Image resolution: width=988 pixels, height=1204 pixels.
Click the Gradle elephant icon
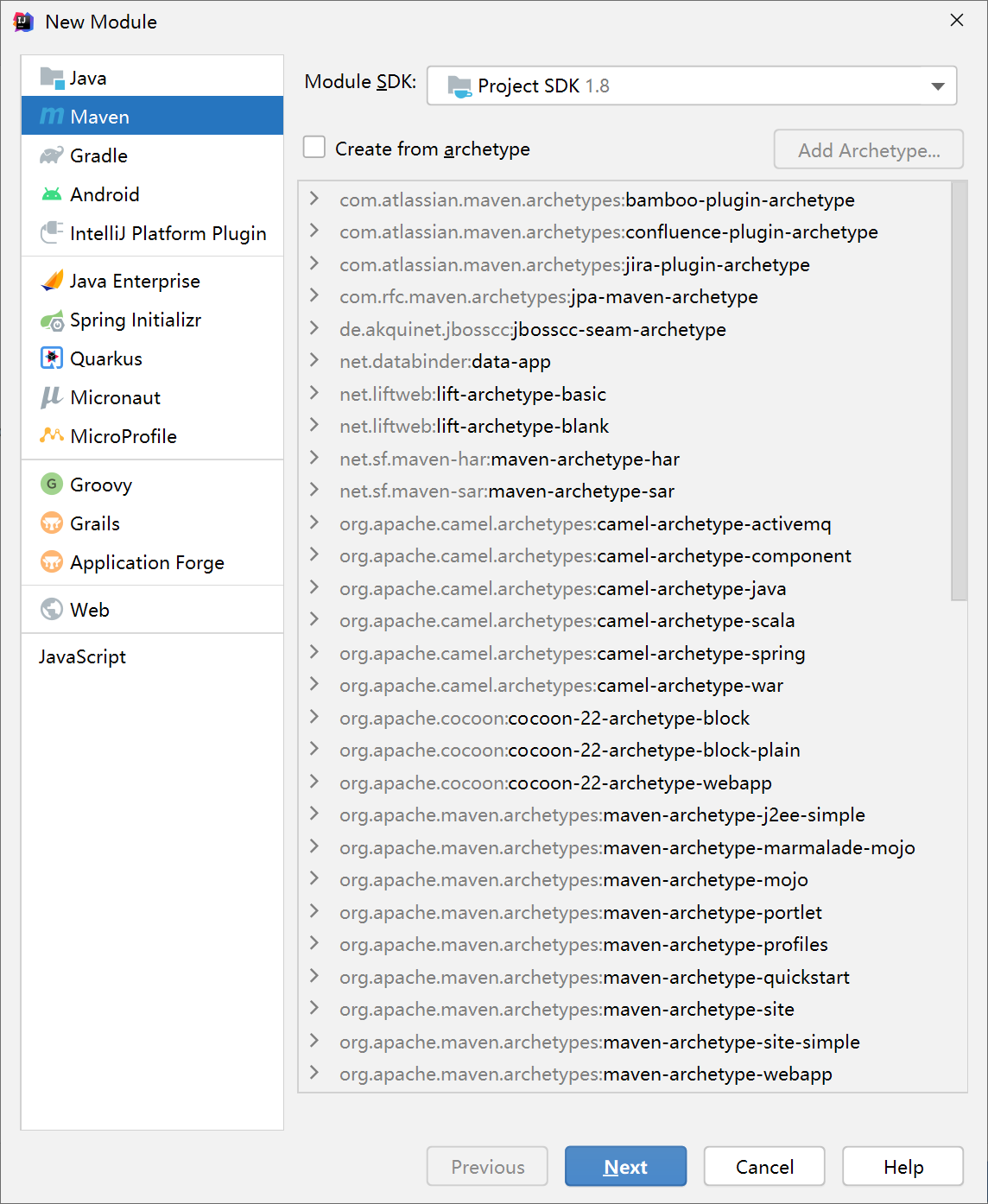52,155
